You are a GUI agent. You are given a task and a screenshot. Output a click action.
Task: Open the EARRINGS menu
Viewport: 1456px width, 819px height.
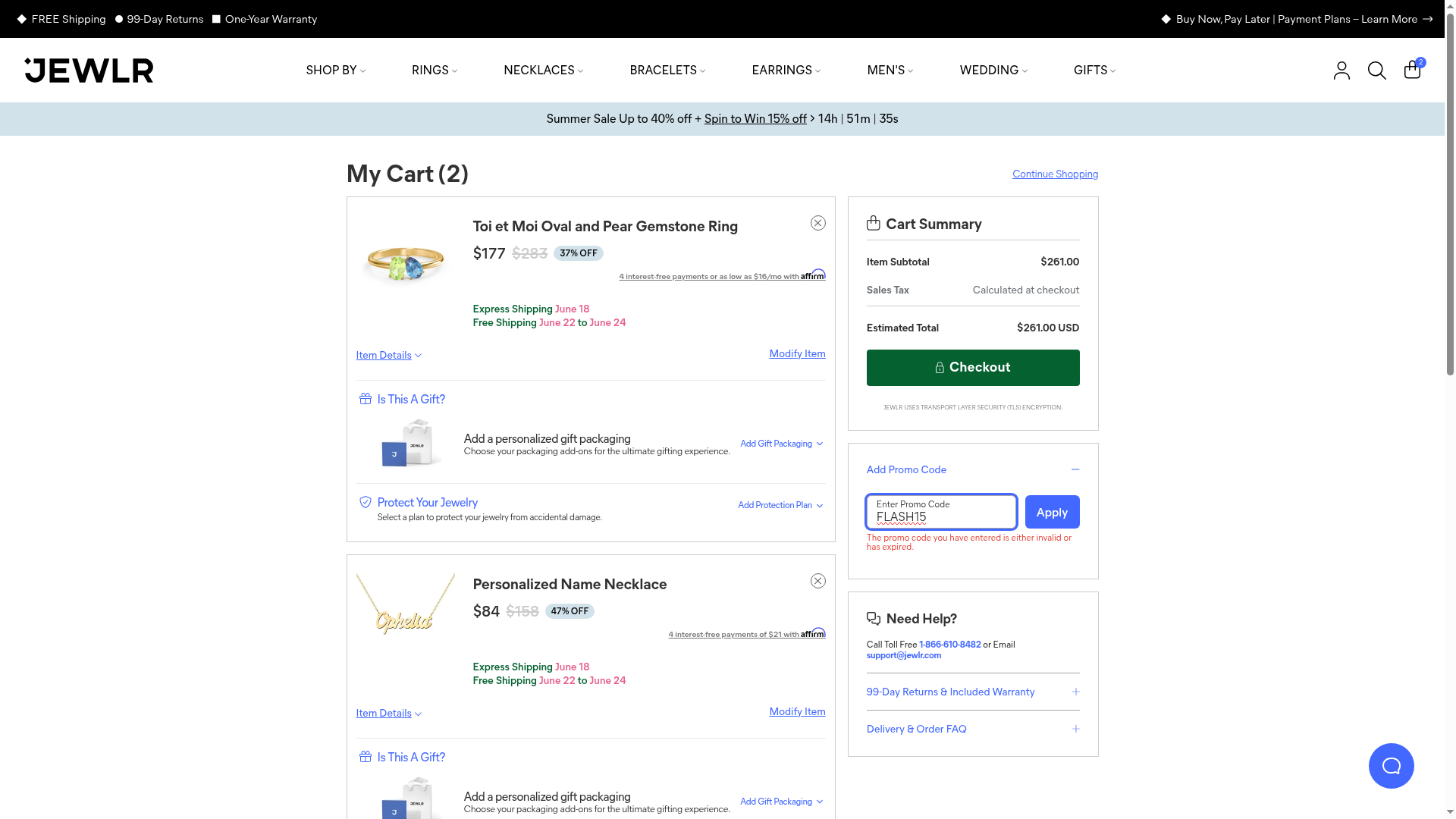coord(786,71)
